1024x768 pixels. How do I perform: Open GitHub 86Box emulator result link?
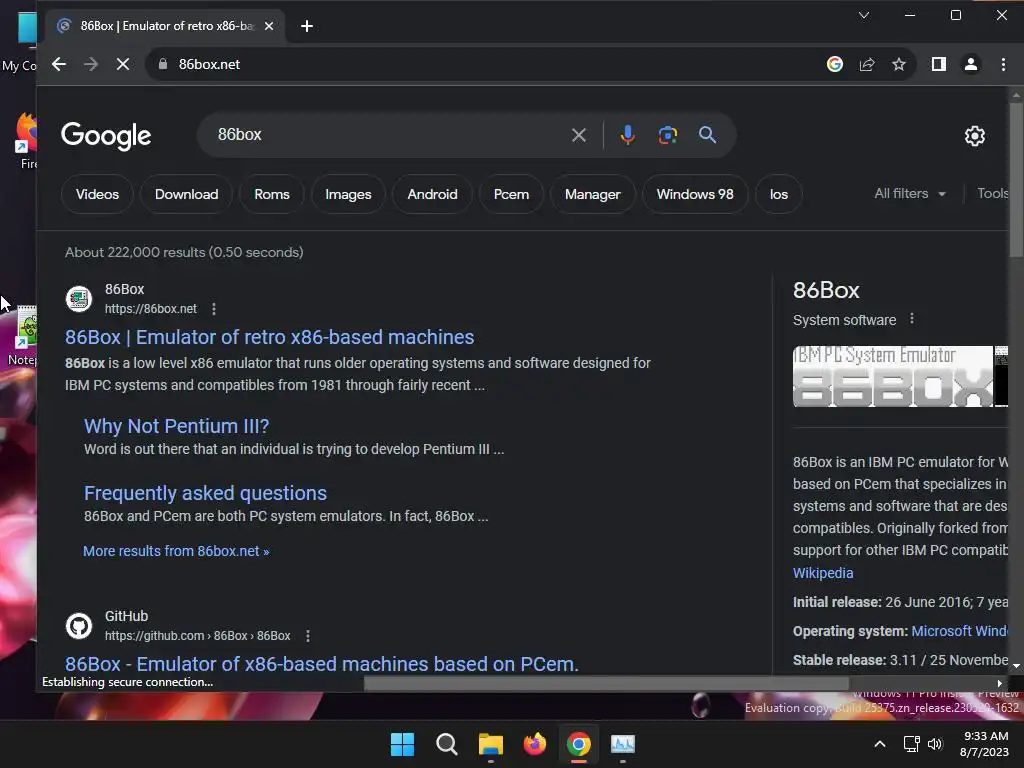pyautogui.click(x=322, y=664)
